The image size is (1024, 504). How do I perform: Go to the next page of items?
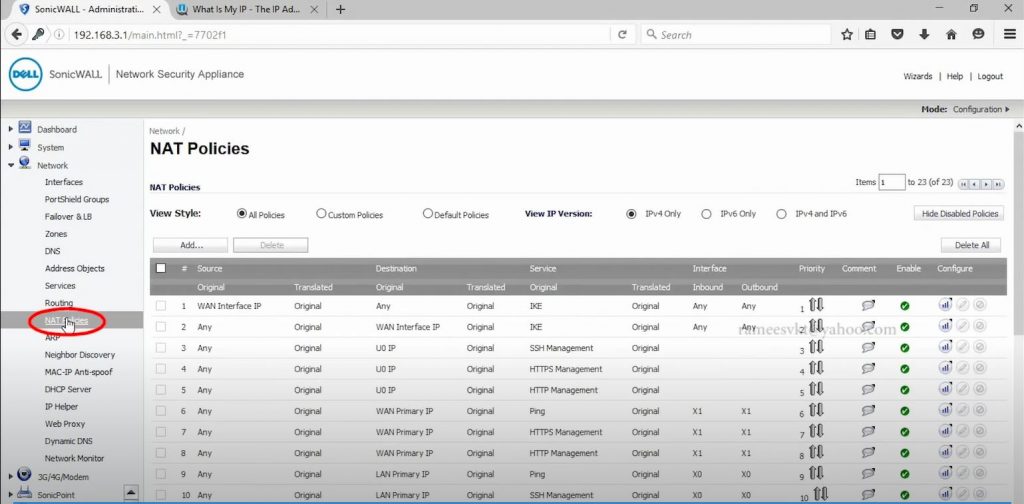(987, 185)
